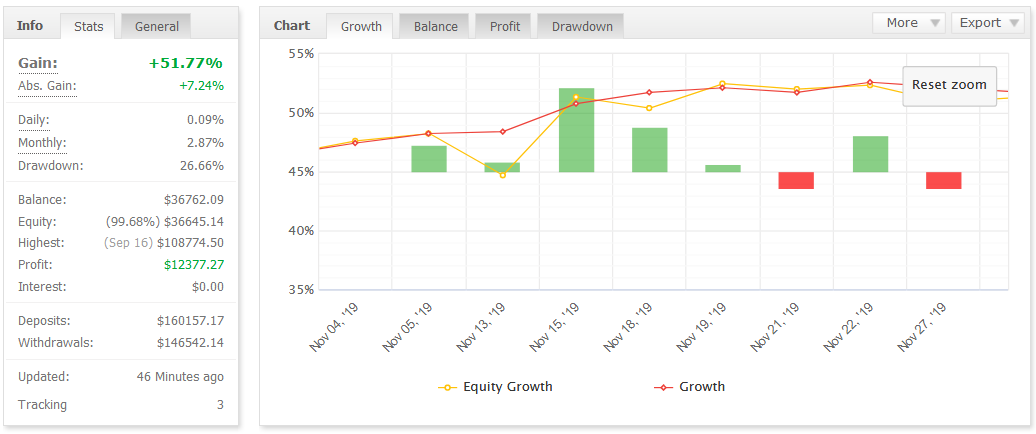Click the small green bar for Nov 19

pos(723,168)
